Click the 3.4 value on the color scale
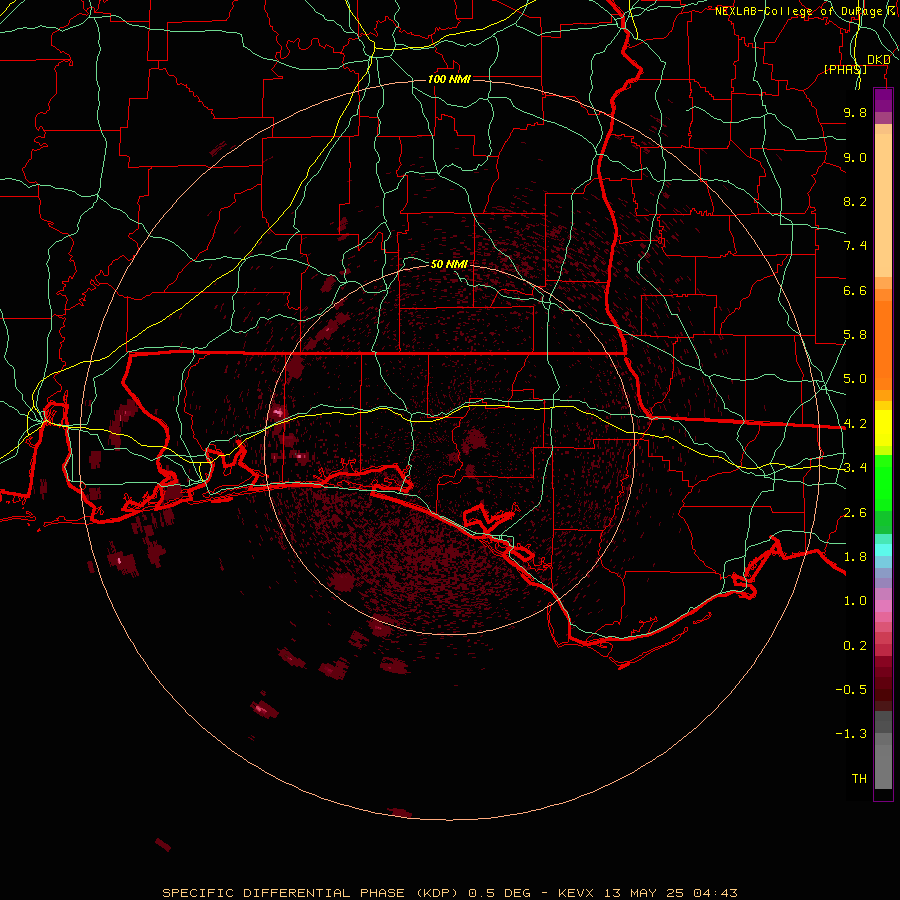Image resolution: width=900 pixels, height=900 pixels. point(855,468)
